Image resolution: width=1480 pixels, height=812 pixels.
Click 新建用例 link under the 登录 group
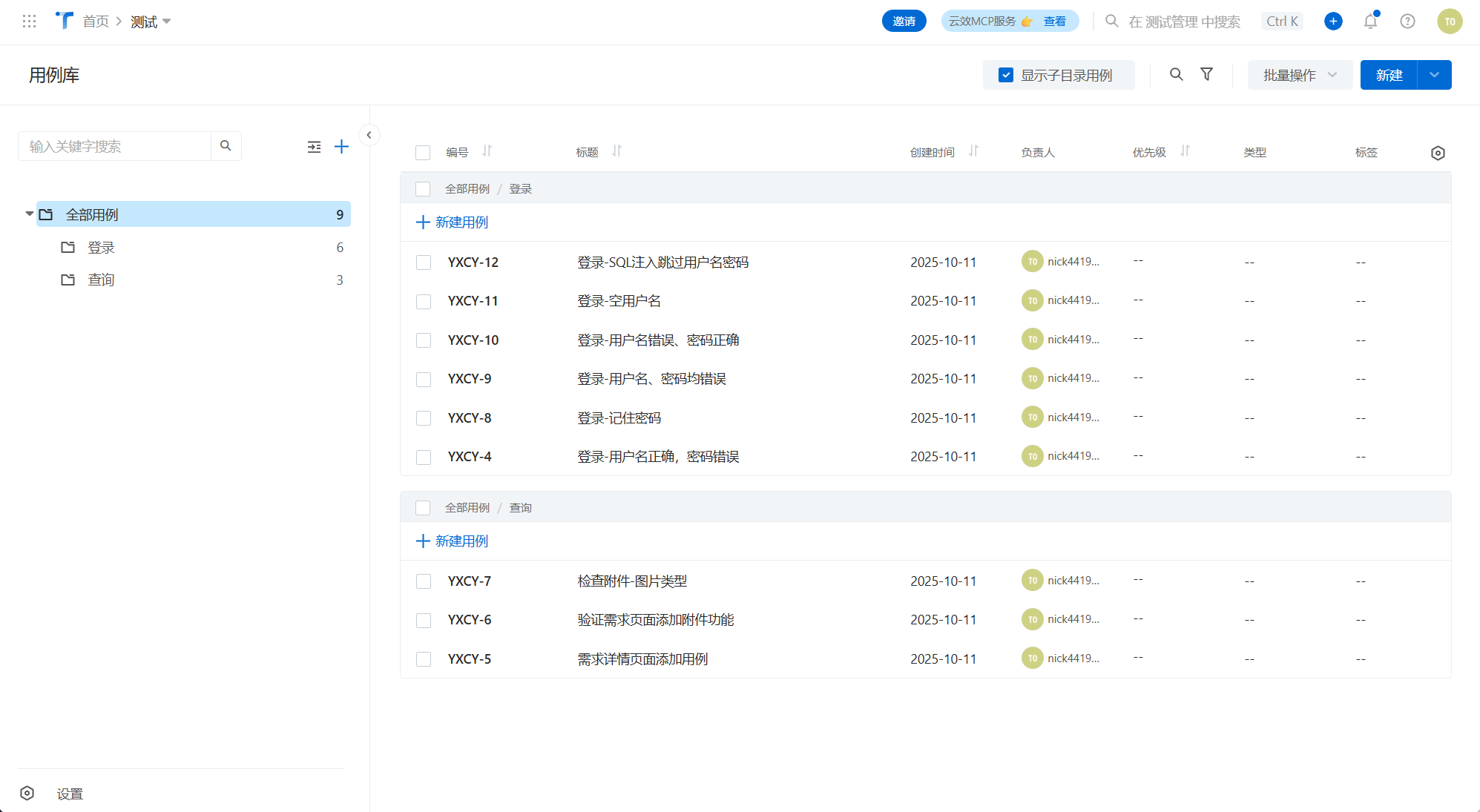tap(452, 222)
